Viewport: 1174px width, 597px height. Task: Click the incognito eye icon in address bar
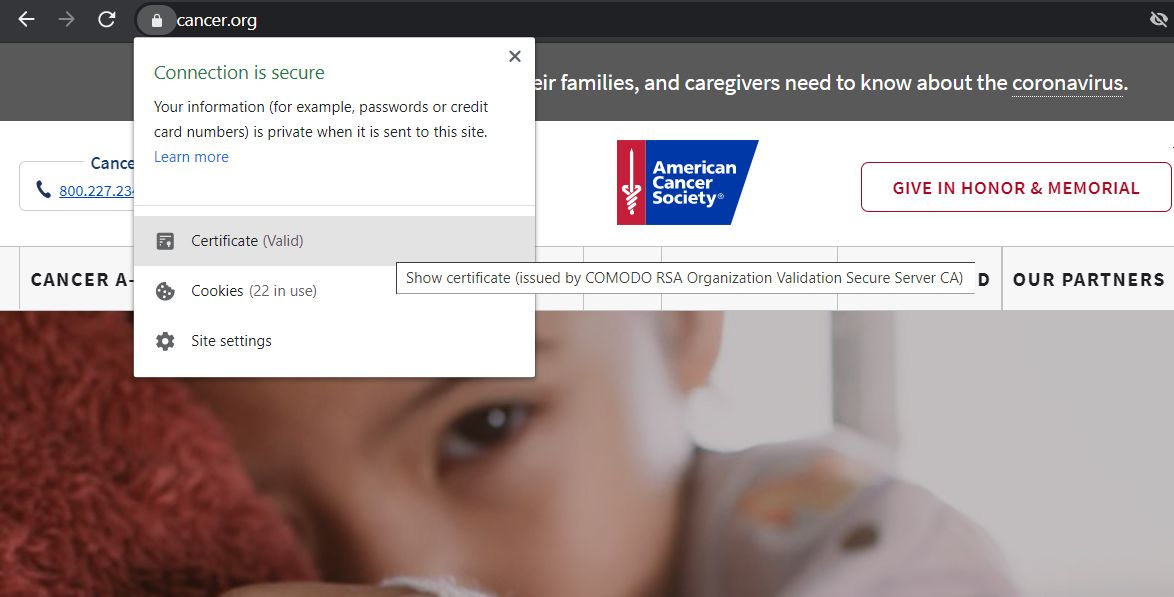[x=1158, y=20]
